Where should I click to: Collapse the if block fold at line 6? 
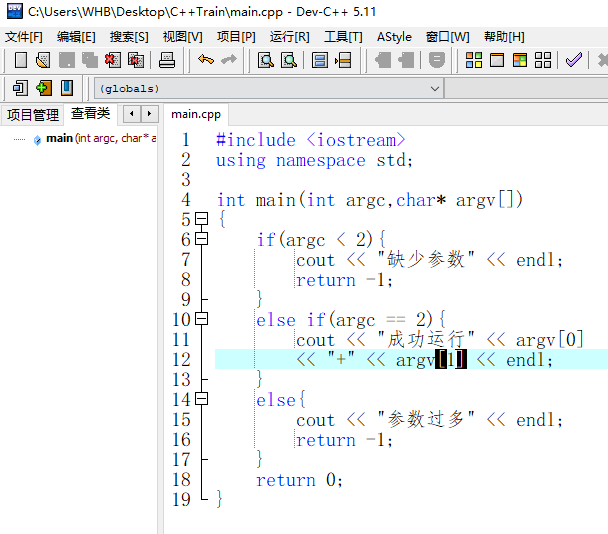pos(201,238)
